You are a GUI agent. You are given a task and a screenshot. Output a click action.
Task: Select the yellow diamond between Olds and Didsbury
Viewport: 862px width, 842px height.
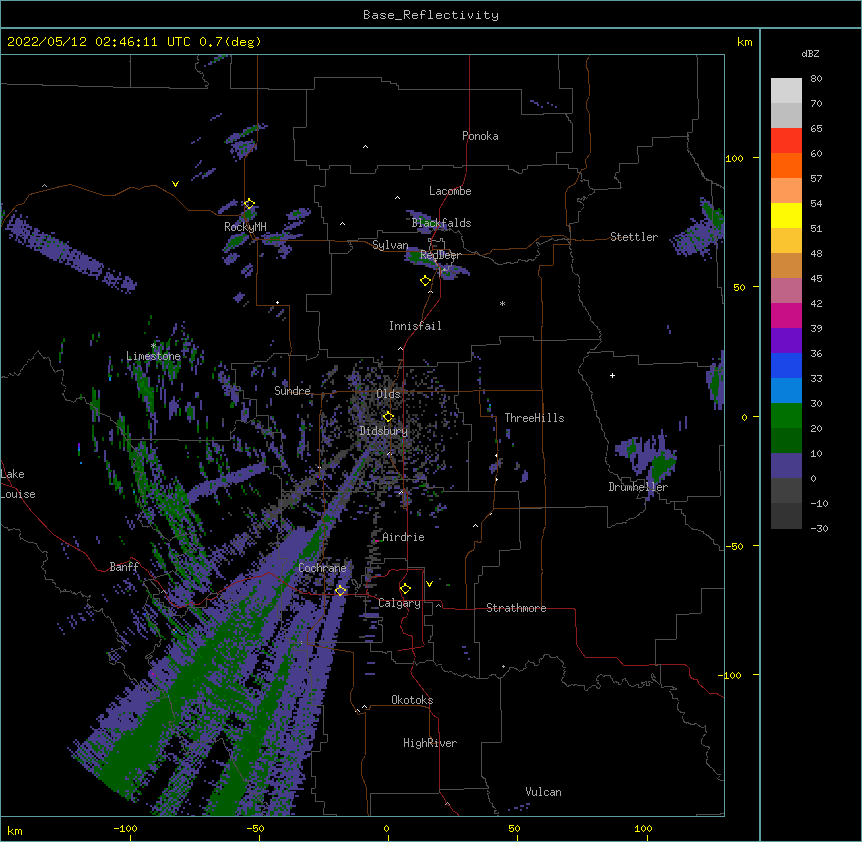point(388,416)
